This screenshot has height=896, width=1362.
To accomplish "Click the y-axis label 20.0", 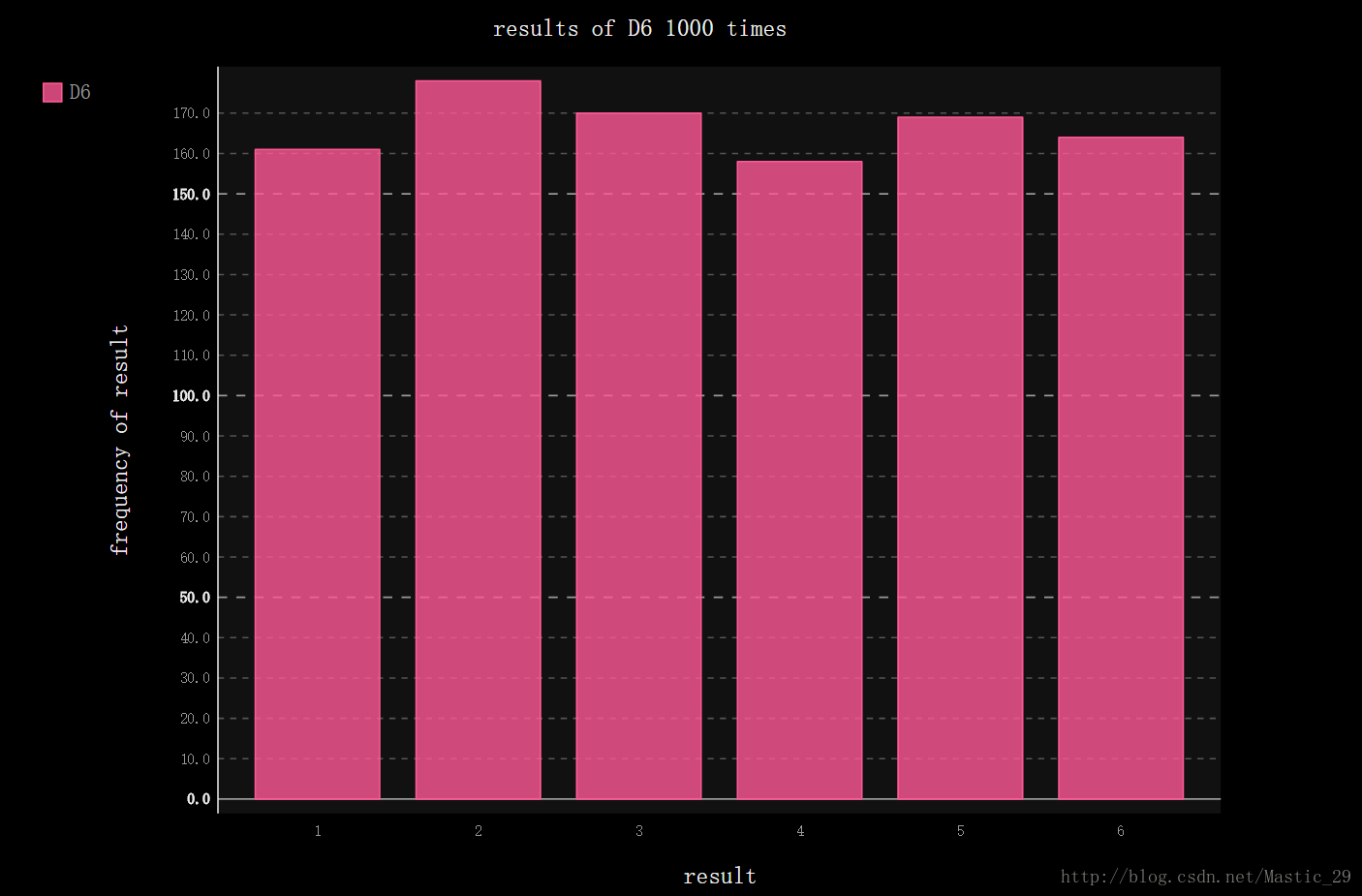I will pos(196,719).
